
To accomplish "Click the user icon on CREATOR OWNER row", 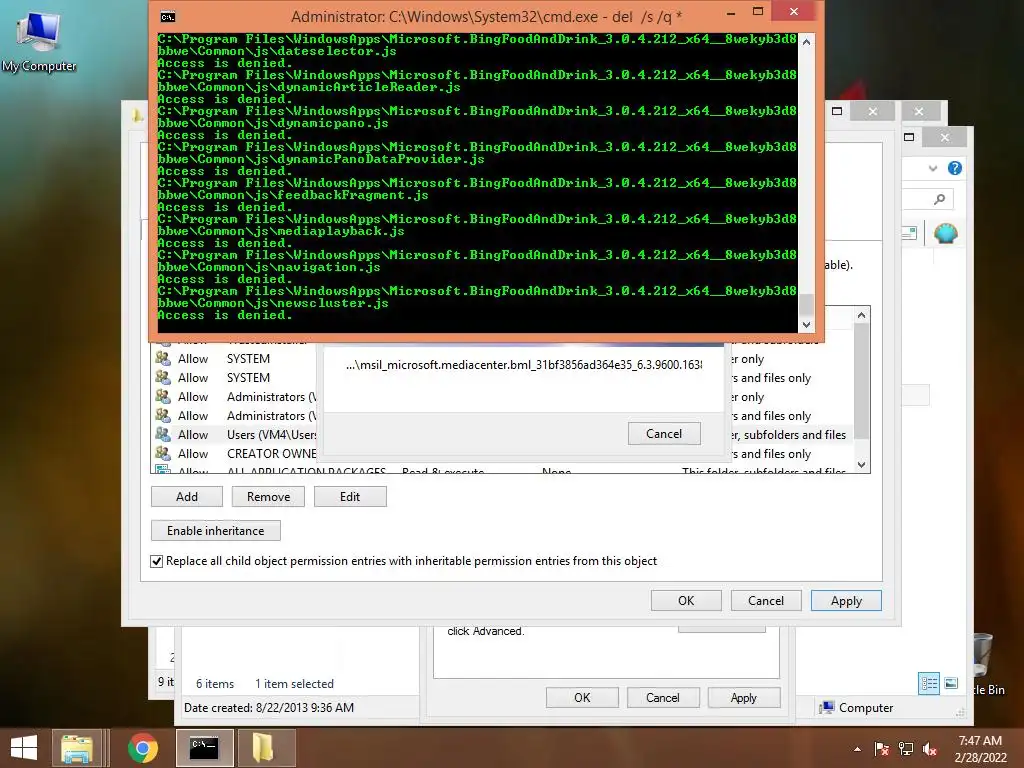I will point(162,453).
